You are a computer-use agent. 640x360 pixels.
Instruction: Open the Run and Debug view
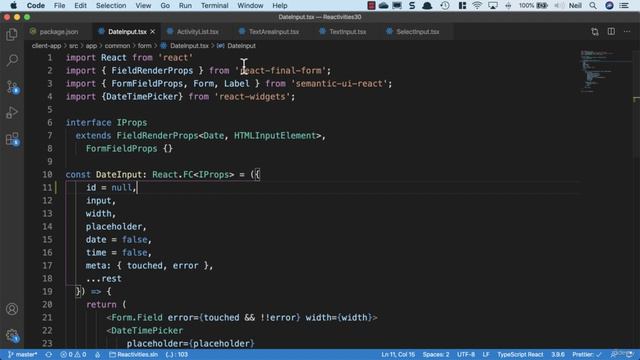12,112
